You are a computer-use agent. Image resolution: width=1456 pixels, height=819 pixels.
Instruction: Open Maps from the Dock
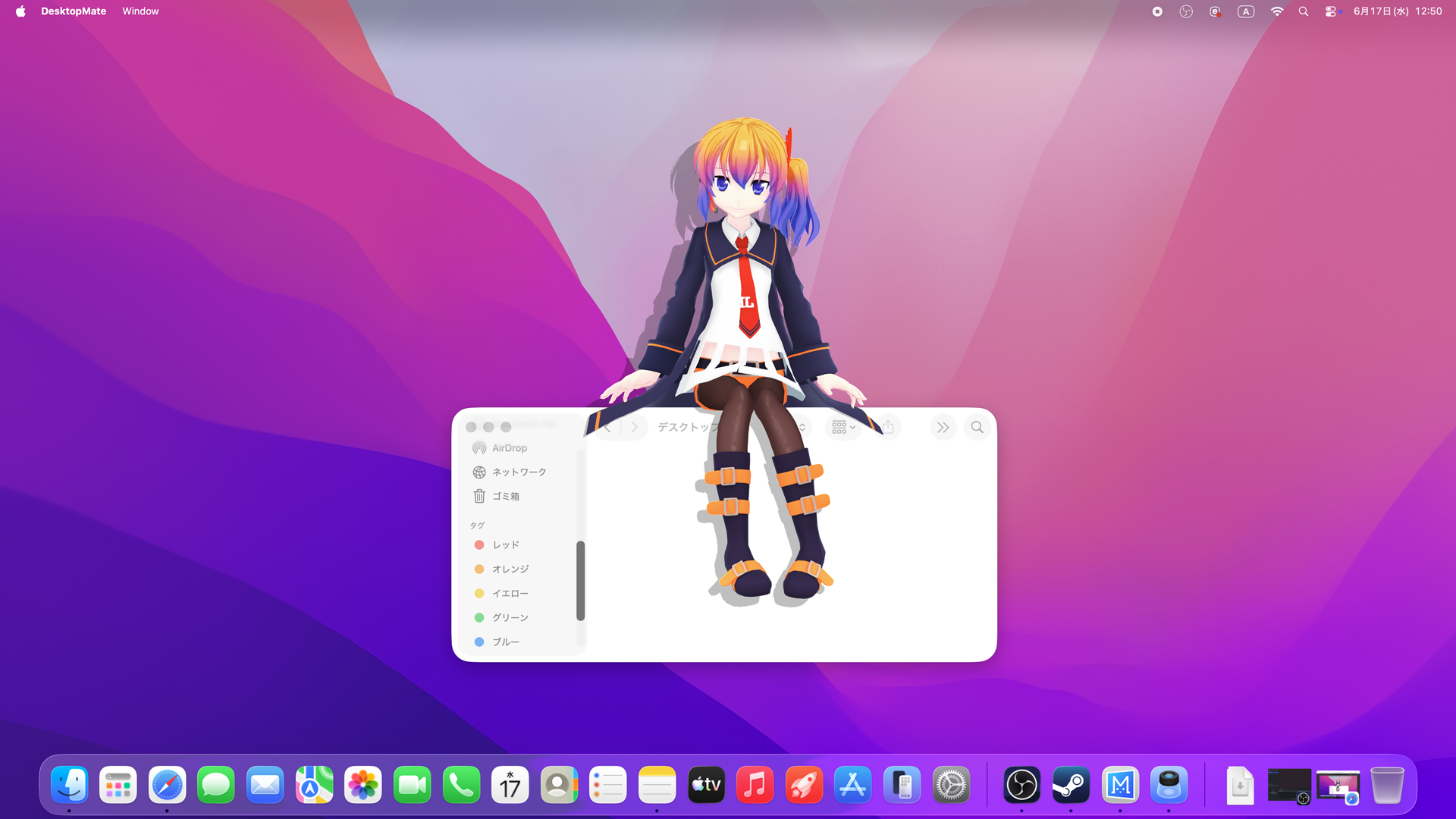pos(314,785)
